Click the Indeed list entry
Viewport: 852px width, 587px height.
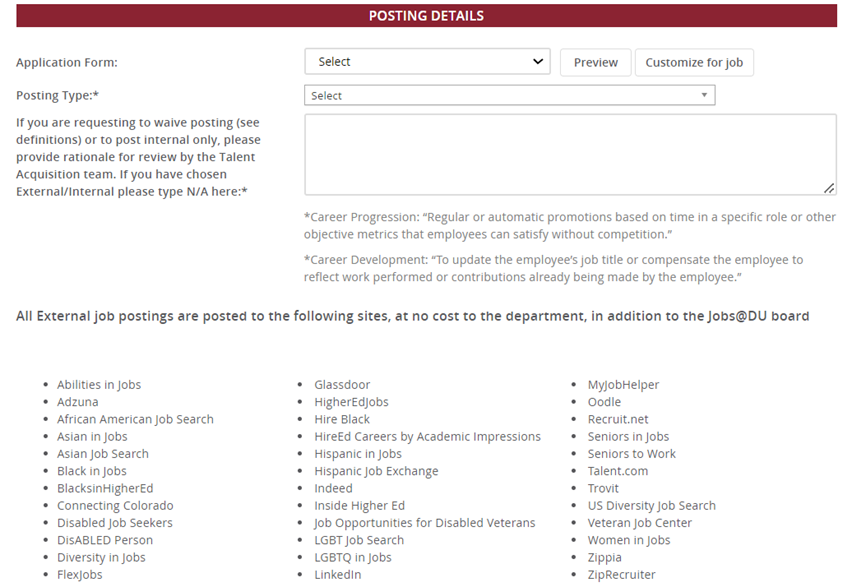coord(333,488)
